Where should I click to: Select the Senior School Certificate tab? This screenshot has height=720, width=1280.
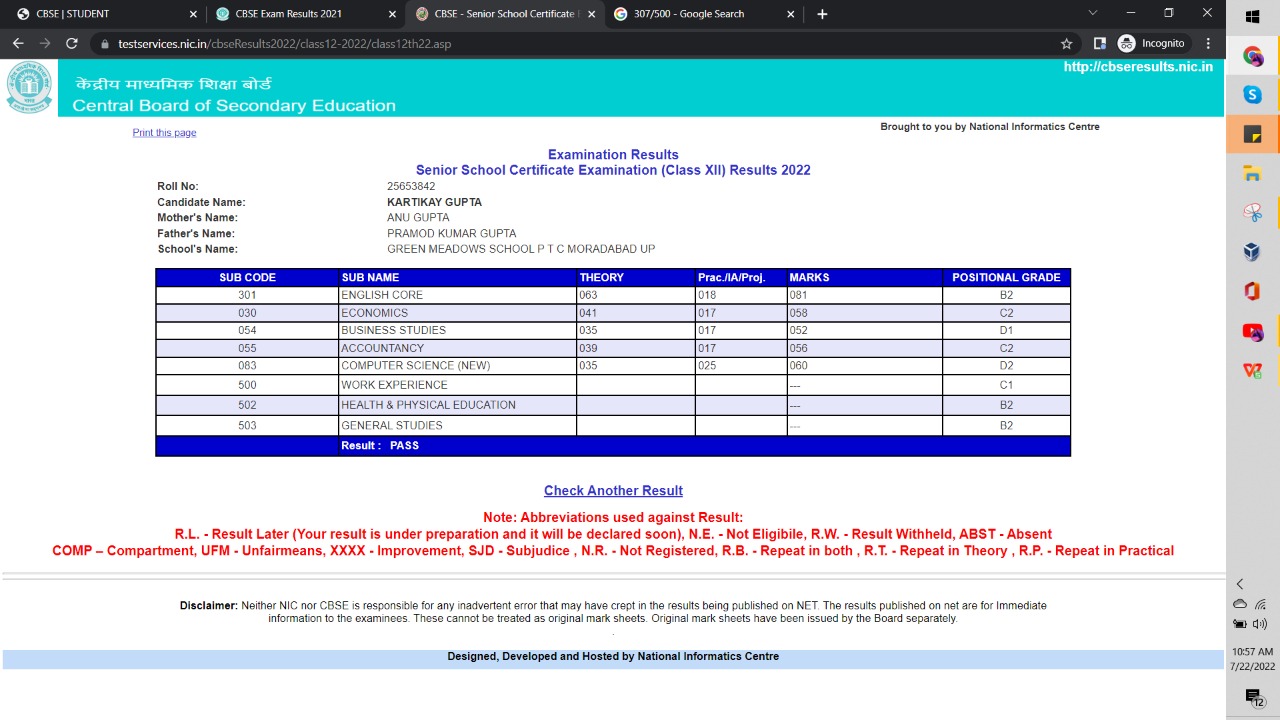(504, 14)
